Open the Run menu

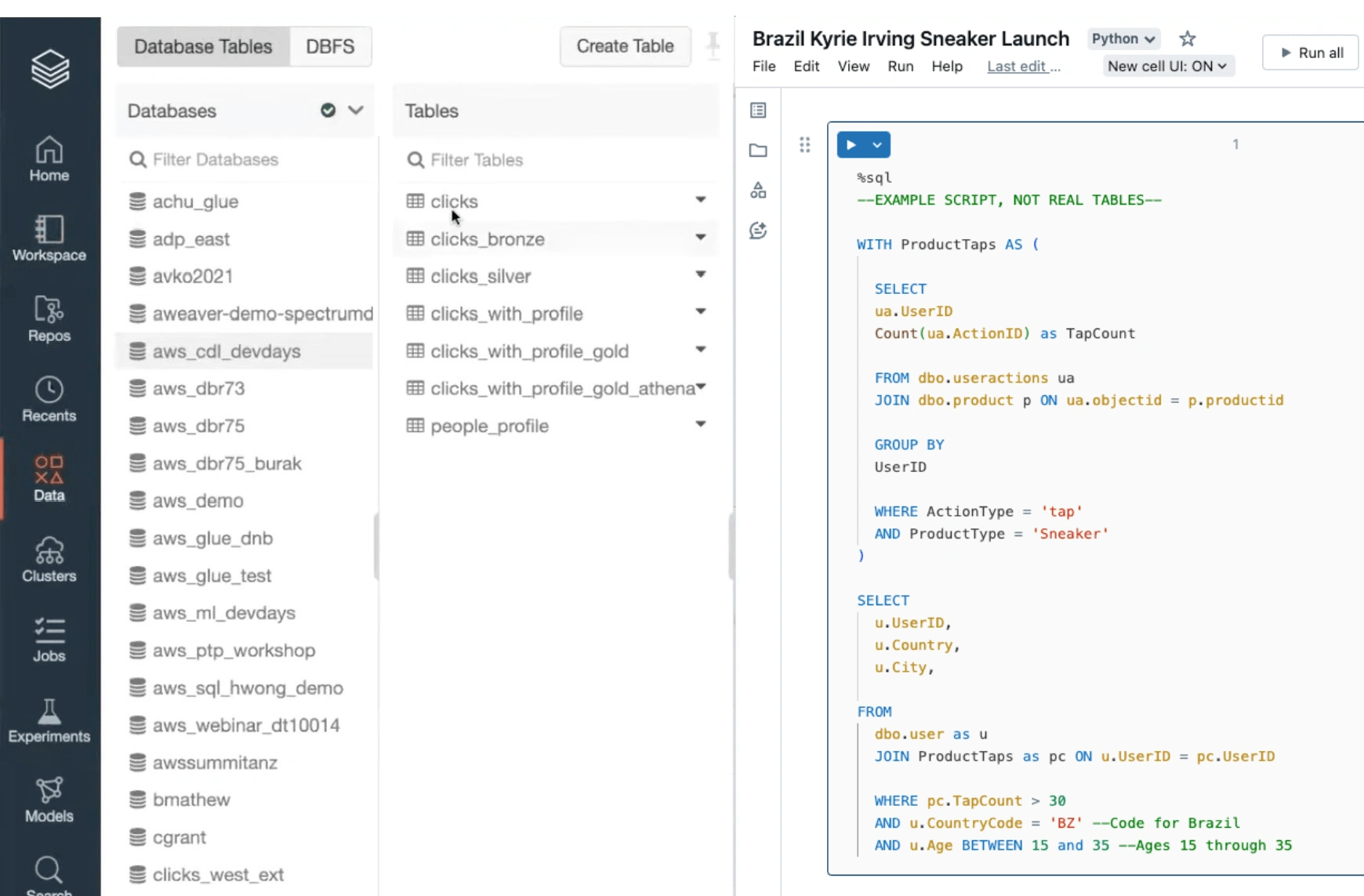point(901,66)
